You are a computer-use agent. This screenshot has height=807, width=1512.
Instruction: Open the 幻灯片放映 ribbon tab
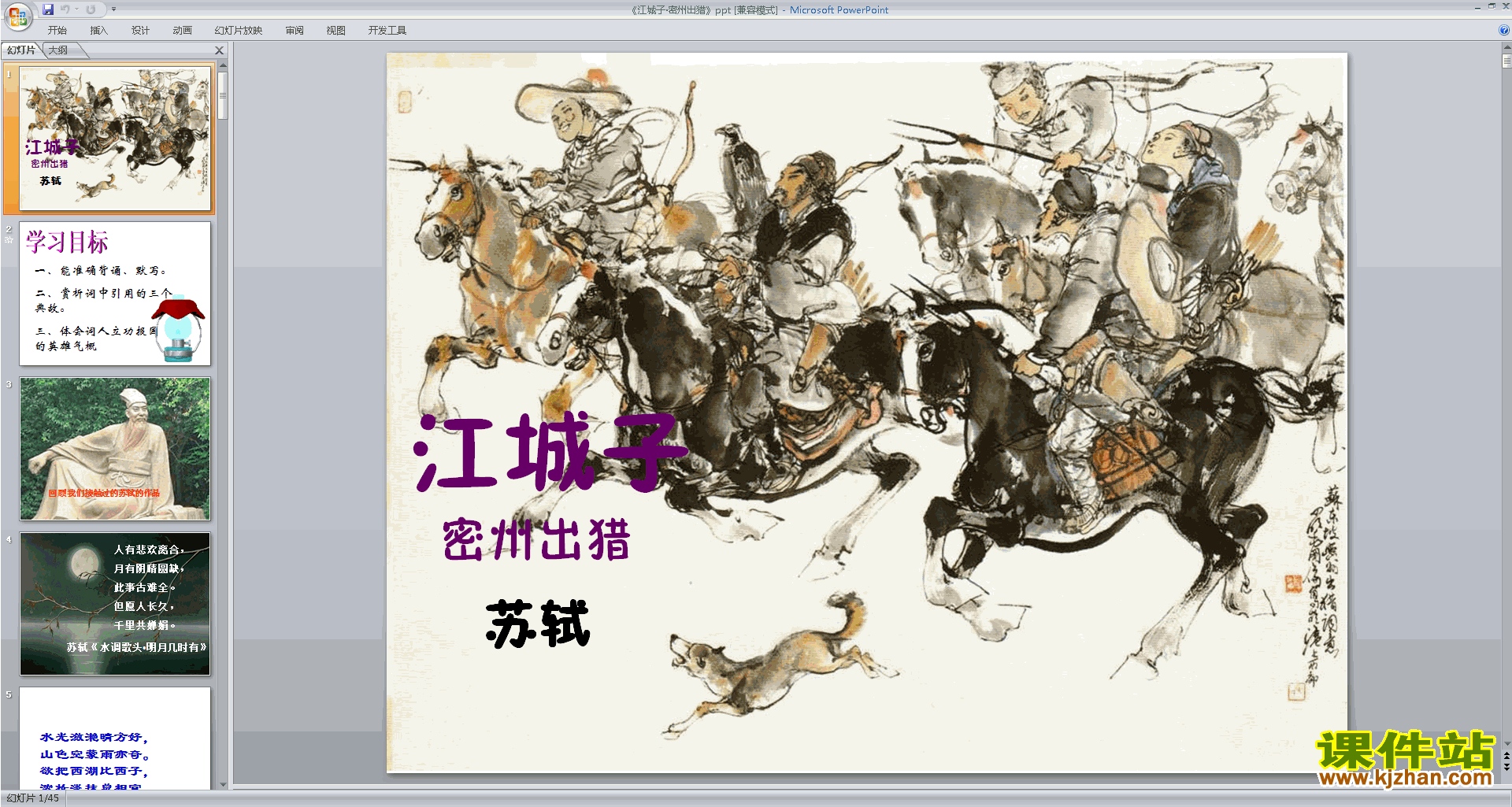pos(239,31)
